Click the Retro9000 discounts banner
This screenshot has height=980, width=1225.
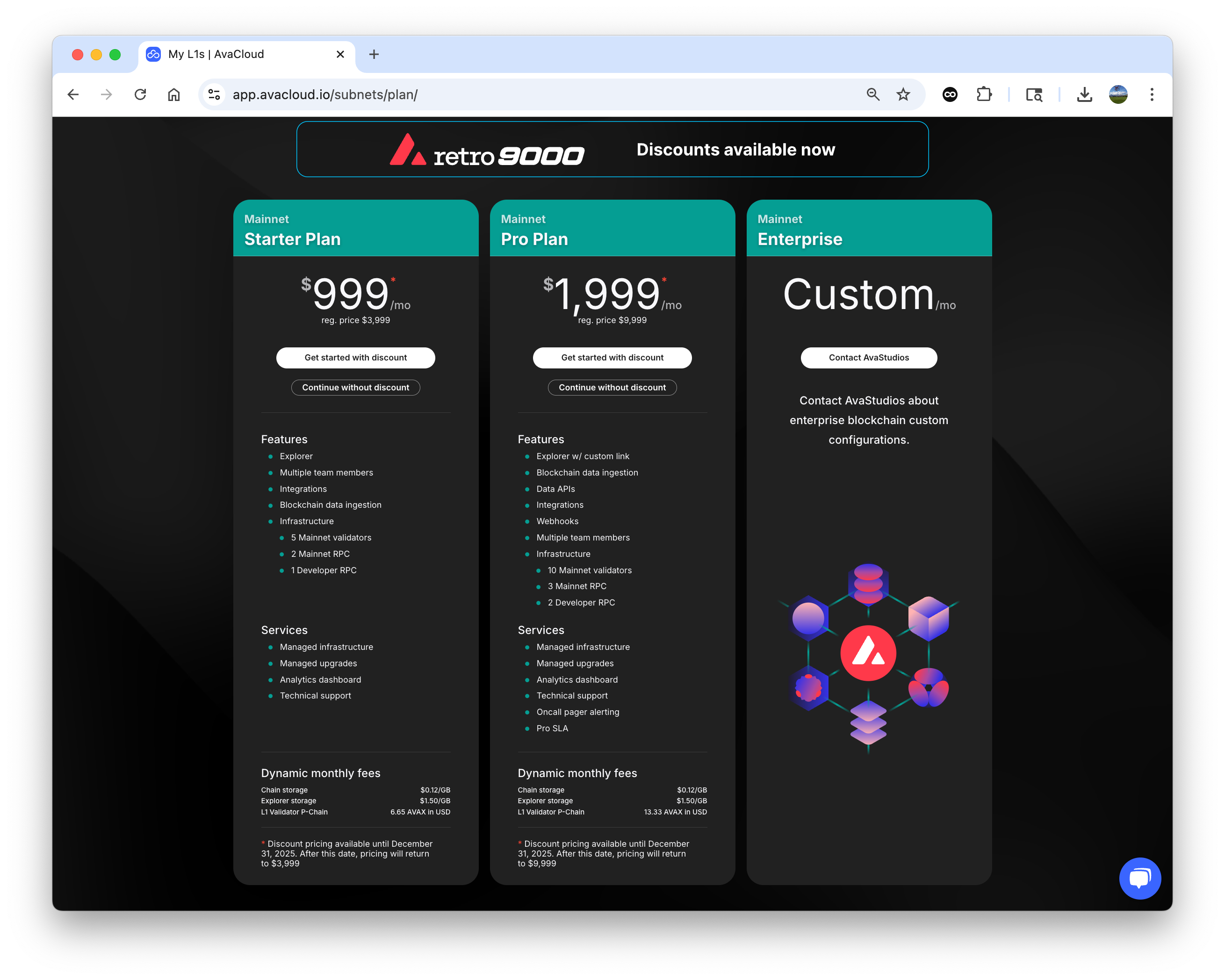[612, 150]
